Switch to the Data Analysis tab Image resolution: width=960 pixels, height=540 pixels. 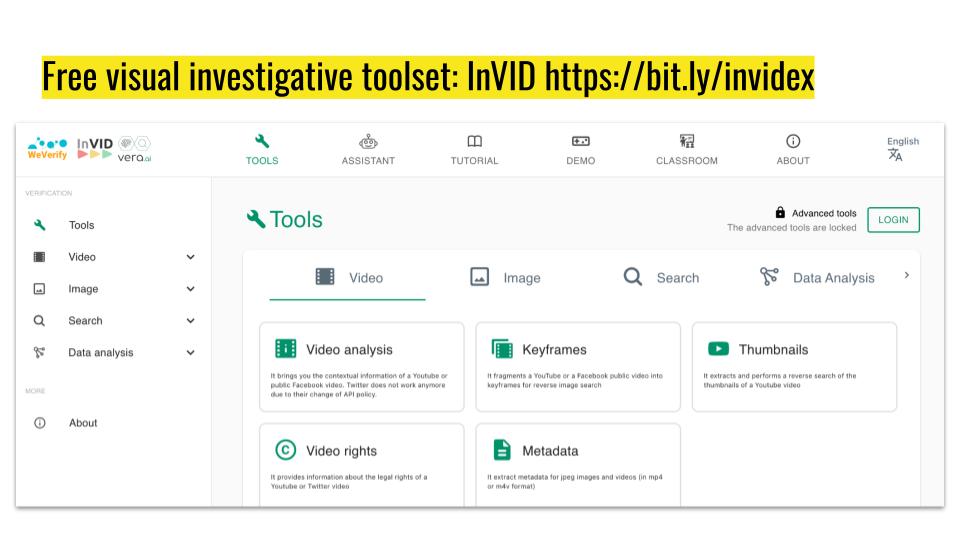point(817,278)
